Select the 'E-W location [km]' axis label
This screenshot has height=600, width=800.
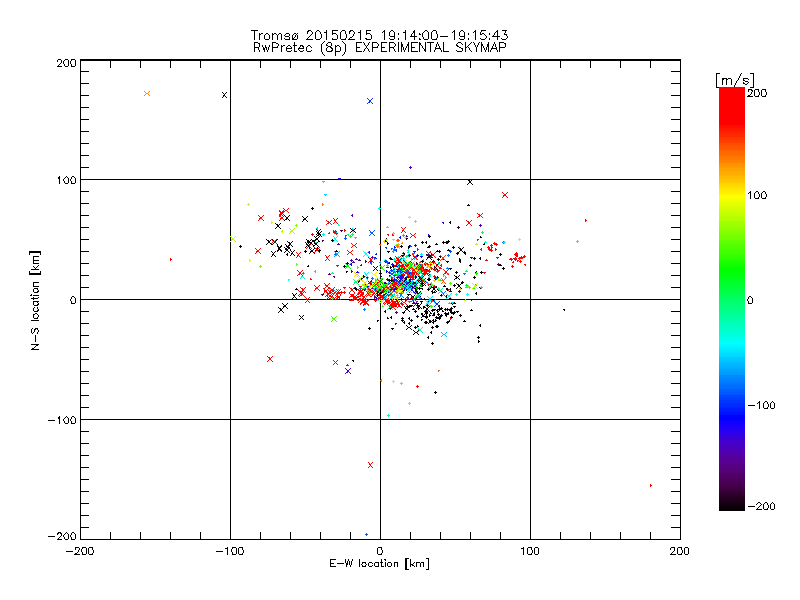[379, 564]
